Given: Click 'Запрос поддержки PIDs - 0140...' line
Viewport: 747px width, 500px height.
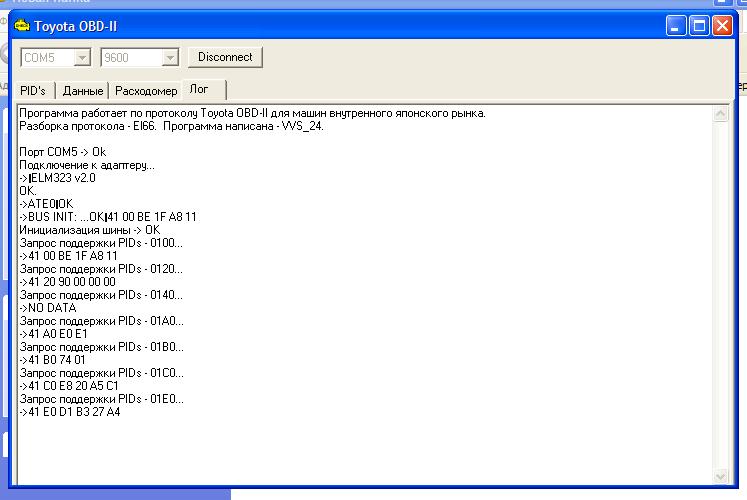Looking at the screenshot, I should (x=101, y=295).
